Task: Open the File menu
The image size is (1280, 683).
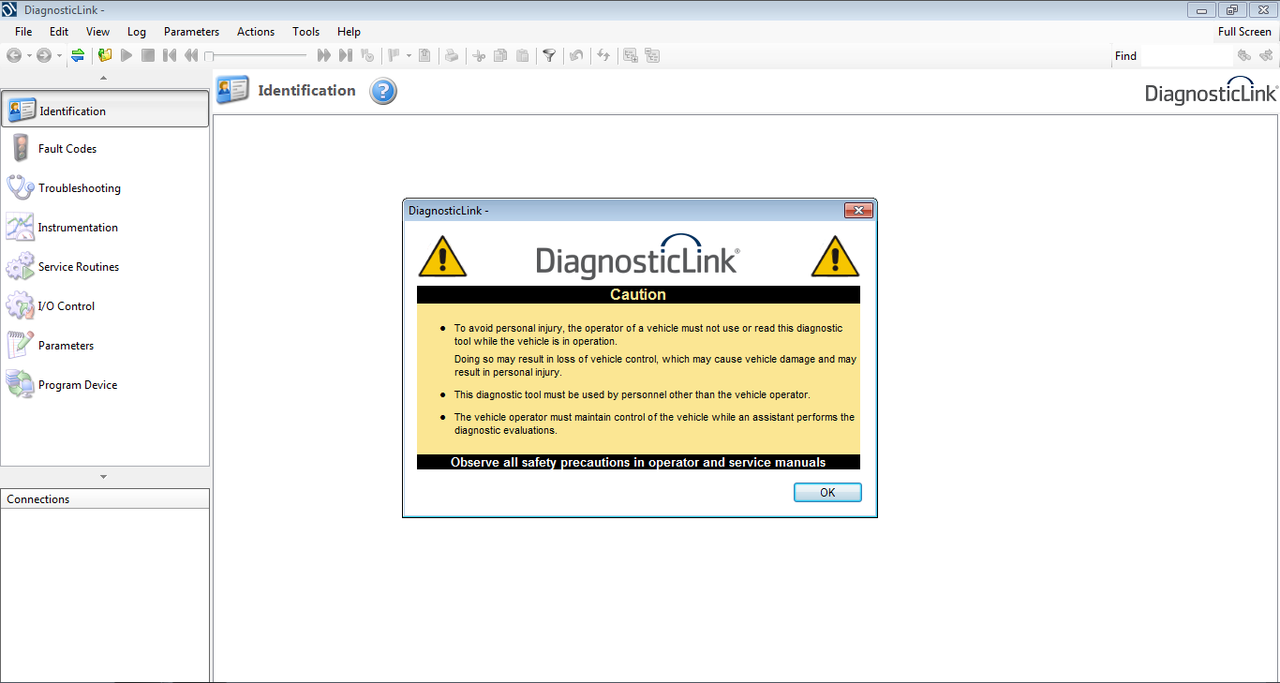Action: pyautogui.click(x=23, y=32)
